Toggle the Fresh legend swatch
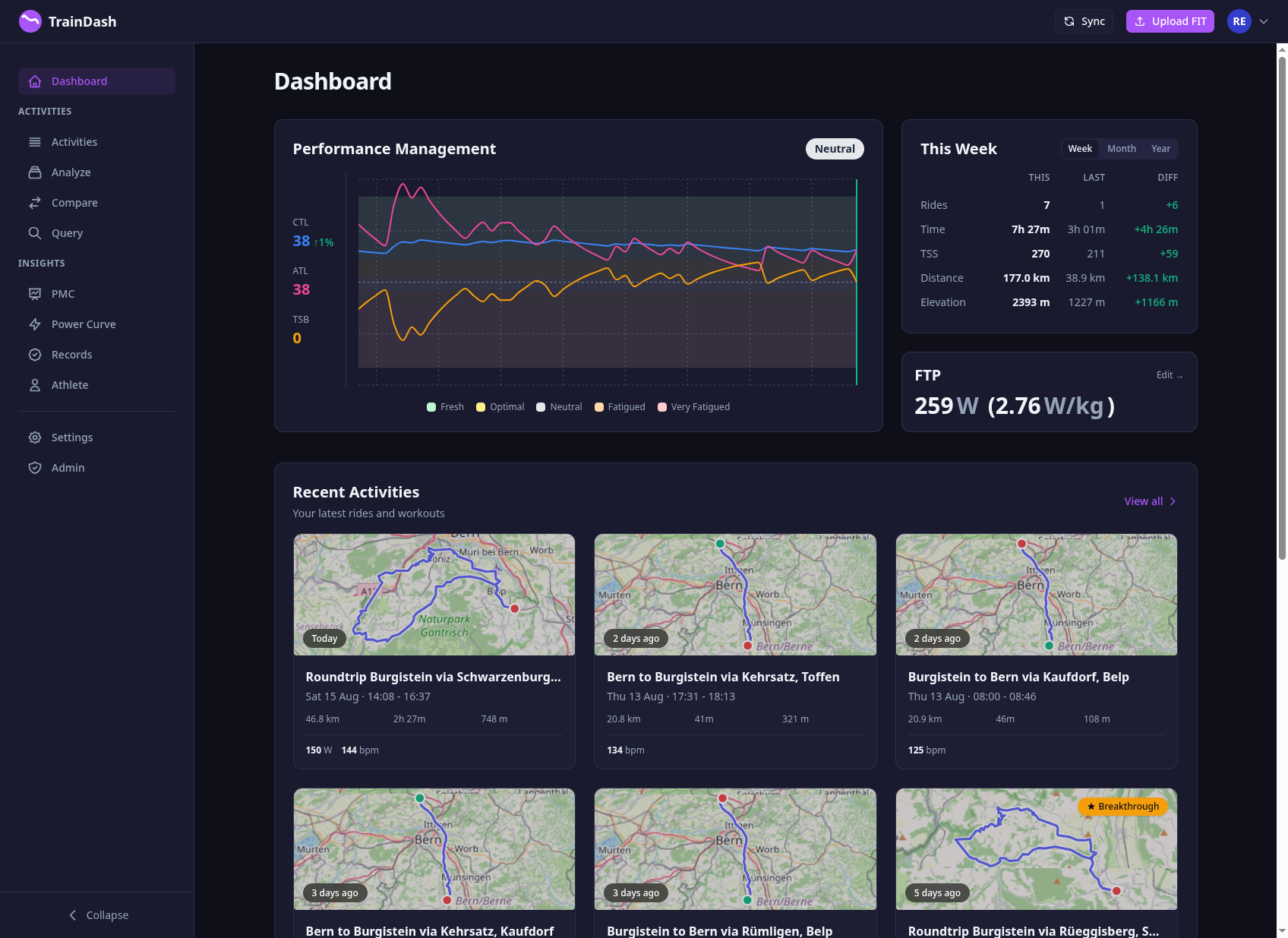 (x=431, y=407)
